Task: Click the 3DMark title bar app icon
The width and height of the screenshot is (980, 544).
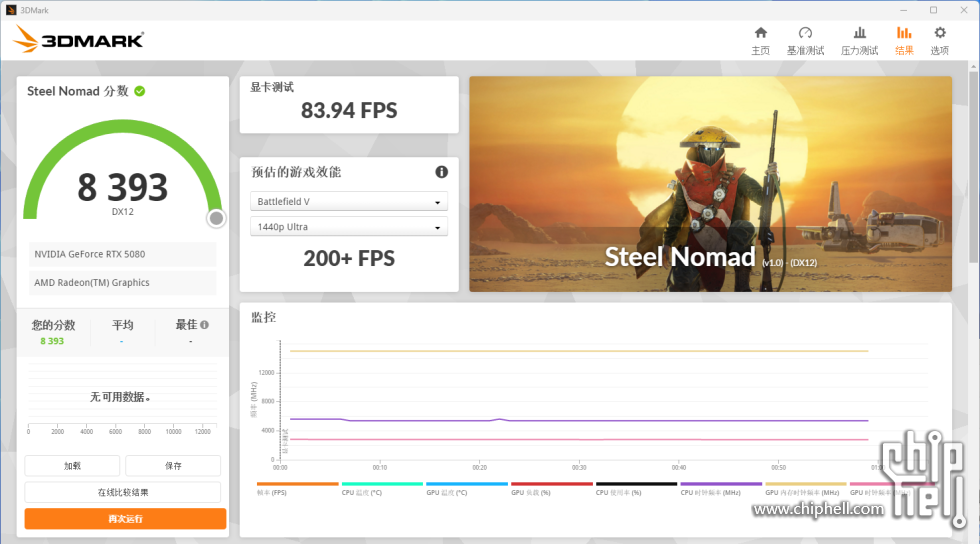Action: [11, 10]
